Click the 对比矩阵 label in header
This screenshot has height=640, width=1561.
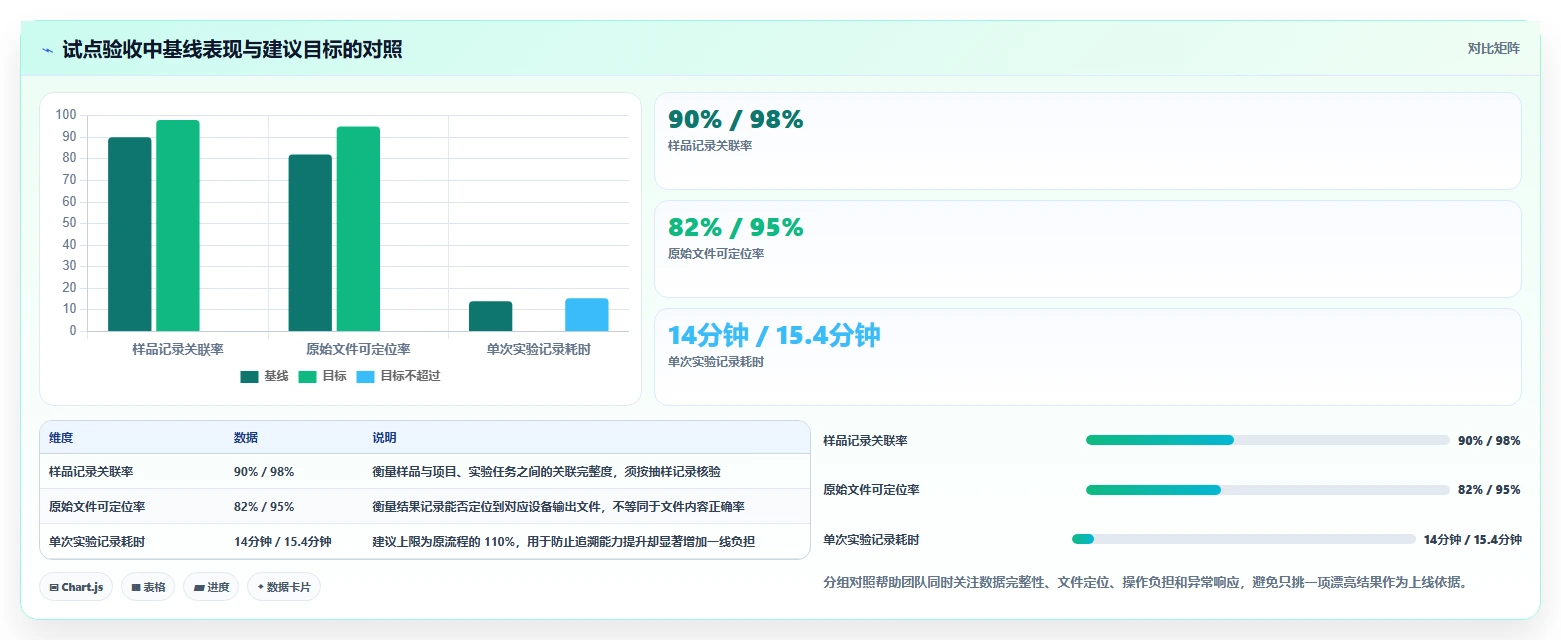point(1493,49)
